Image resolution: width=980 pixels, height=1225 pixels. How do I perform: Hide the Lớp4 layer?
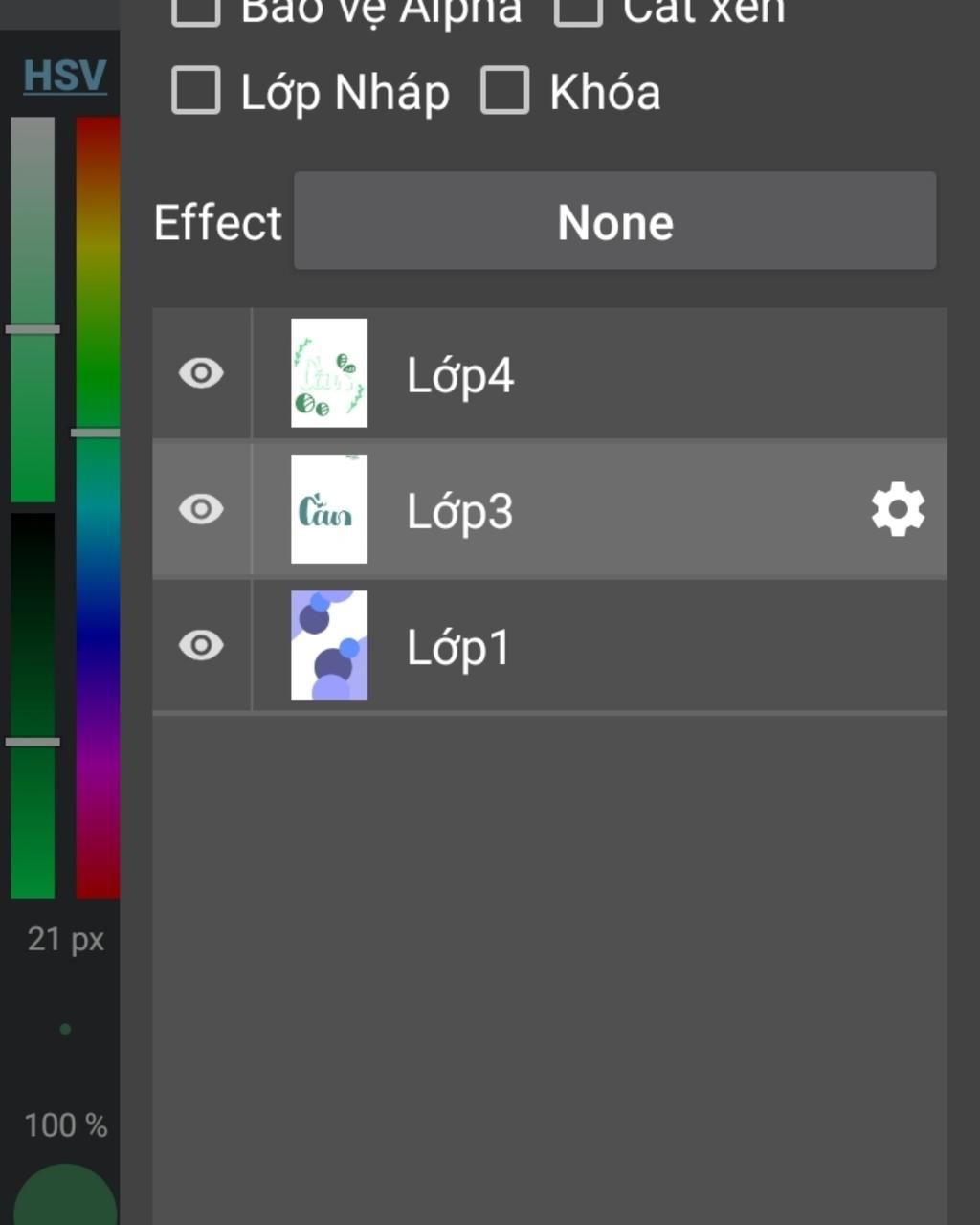[x=201, y=373]
